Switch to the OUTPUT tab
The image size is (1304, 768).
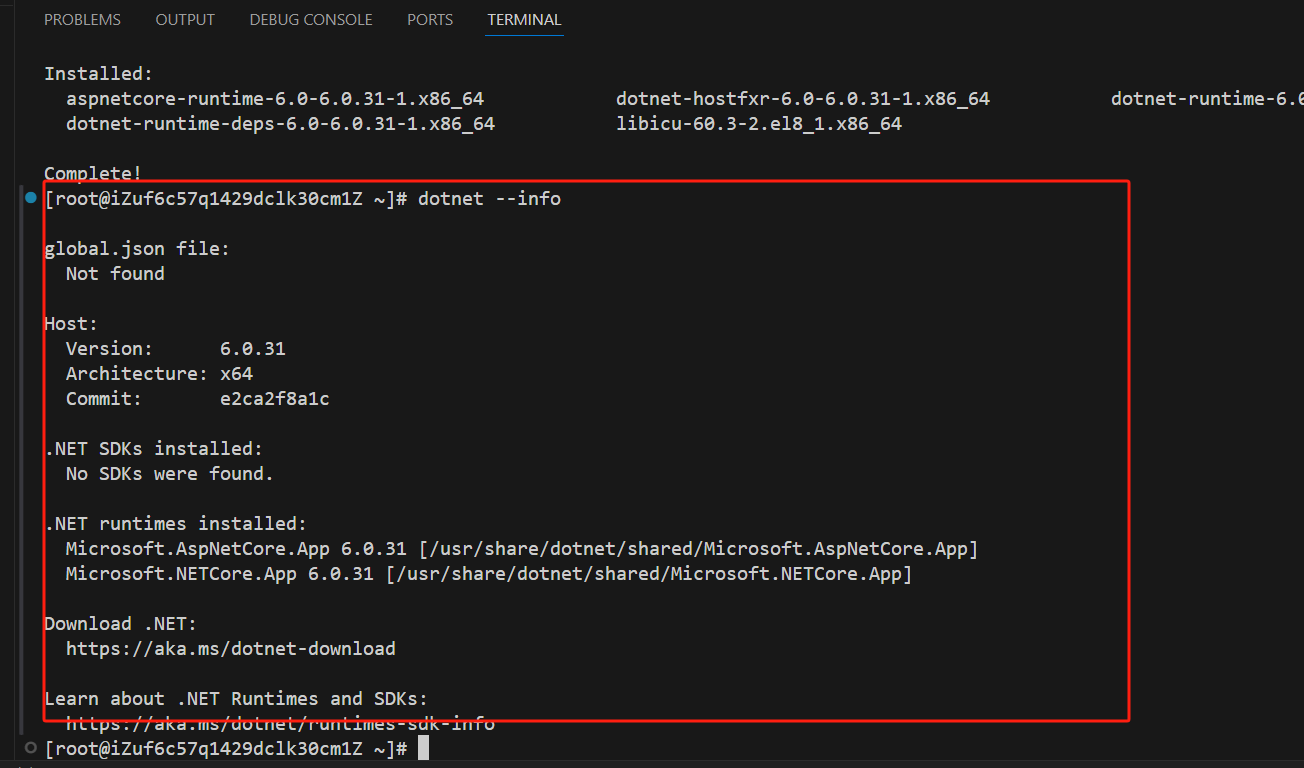184,19
